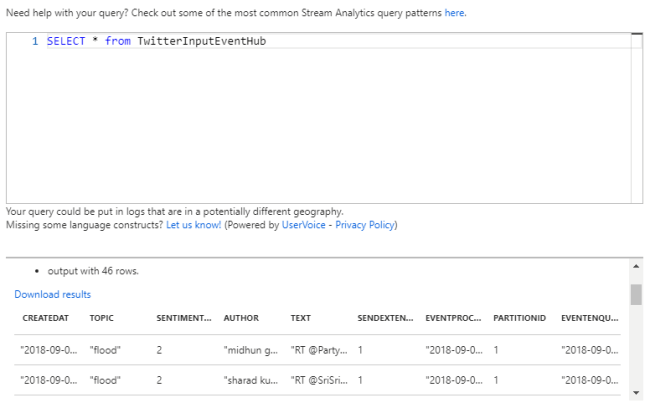
Task: Select the SENTIMENT column header
Action: click(x=184, y=318)
